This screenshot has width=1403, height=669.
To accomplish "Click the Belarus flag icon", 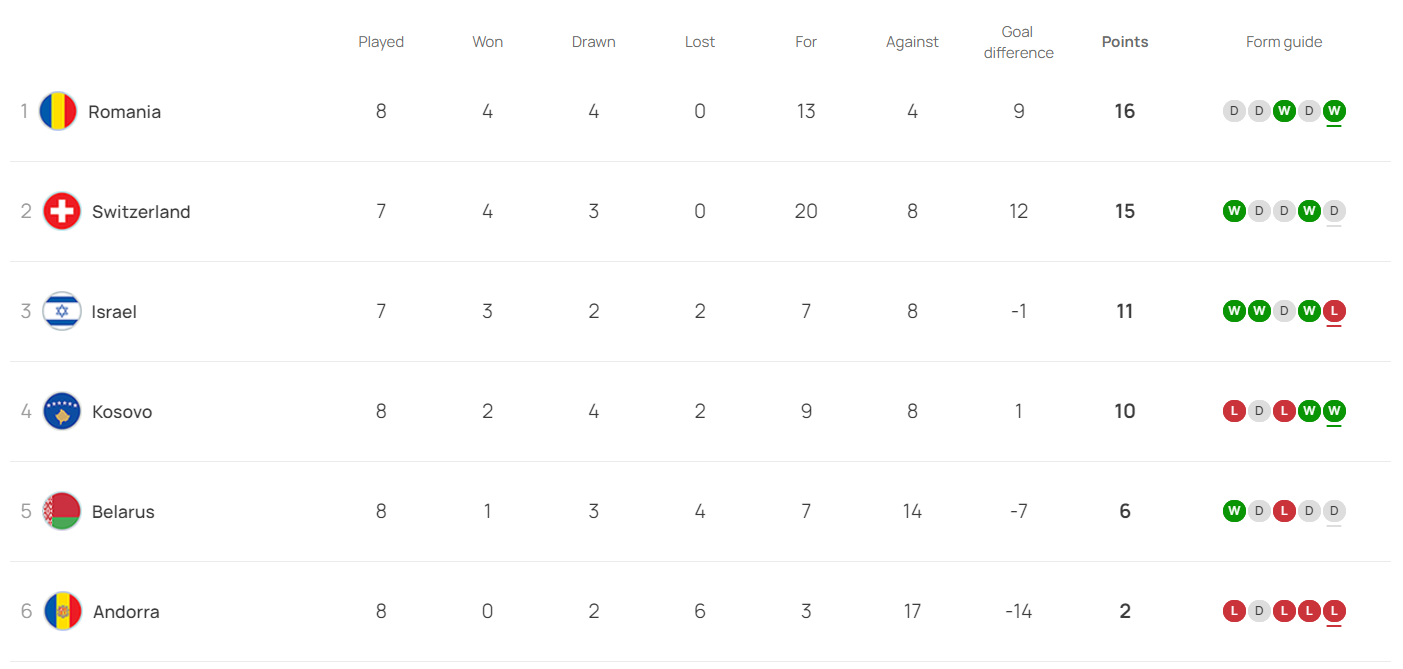I will (62, 511).
